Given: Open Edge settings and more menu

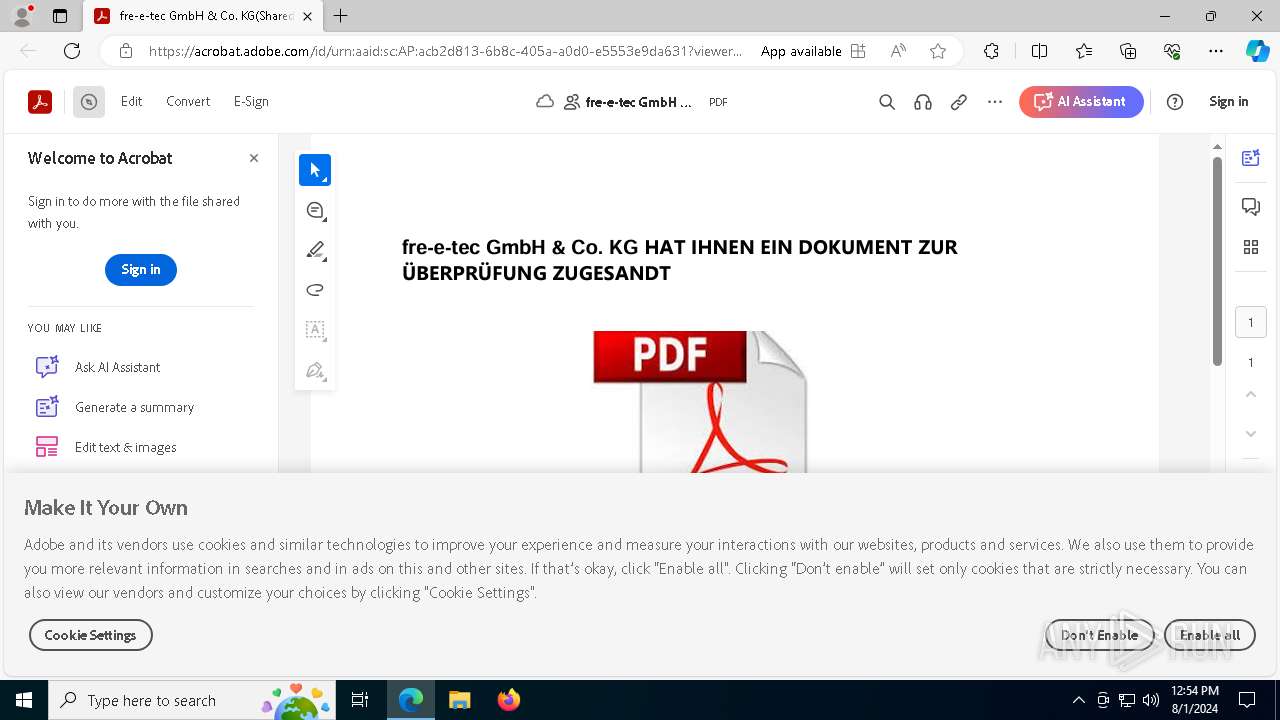Looking at the screenshot, I should click(x=1216, y=51).
